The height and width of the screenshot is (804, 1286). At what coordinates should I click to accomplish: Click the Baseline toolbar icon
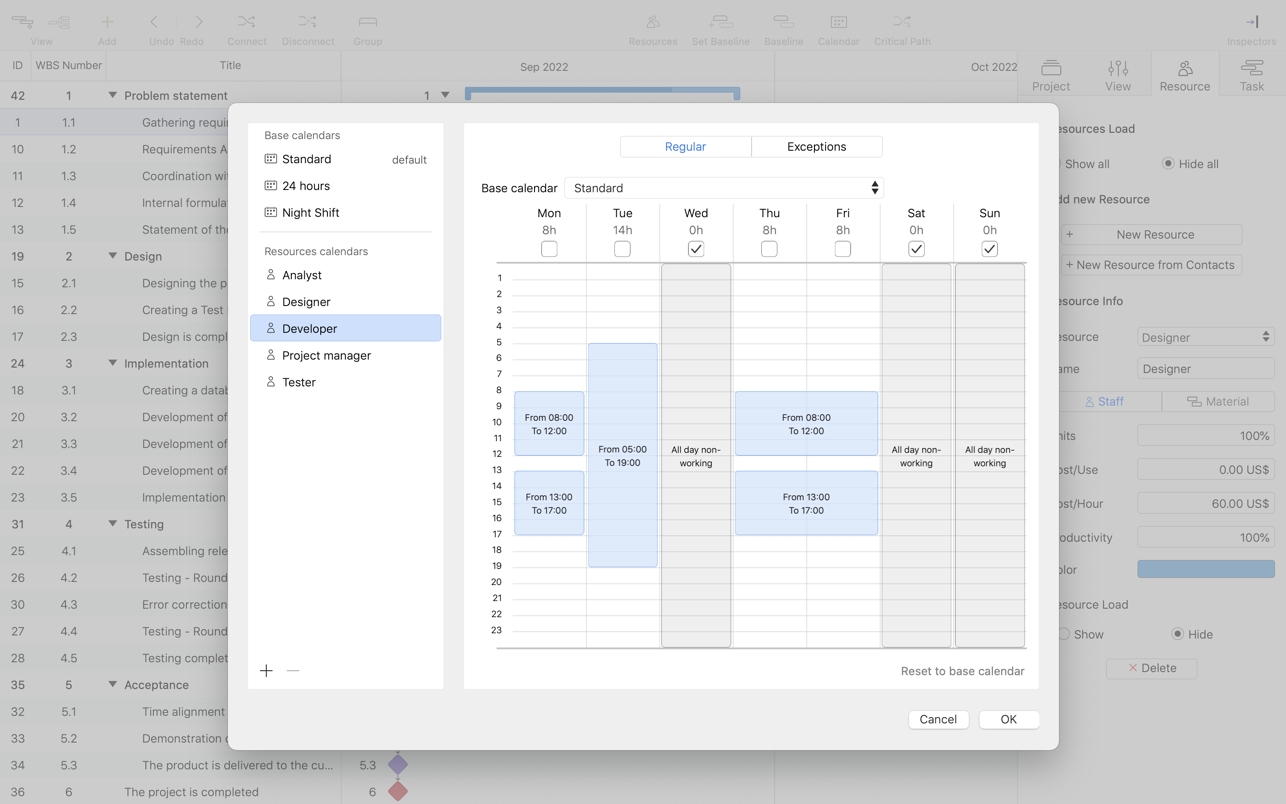783,22
